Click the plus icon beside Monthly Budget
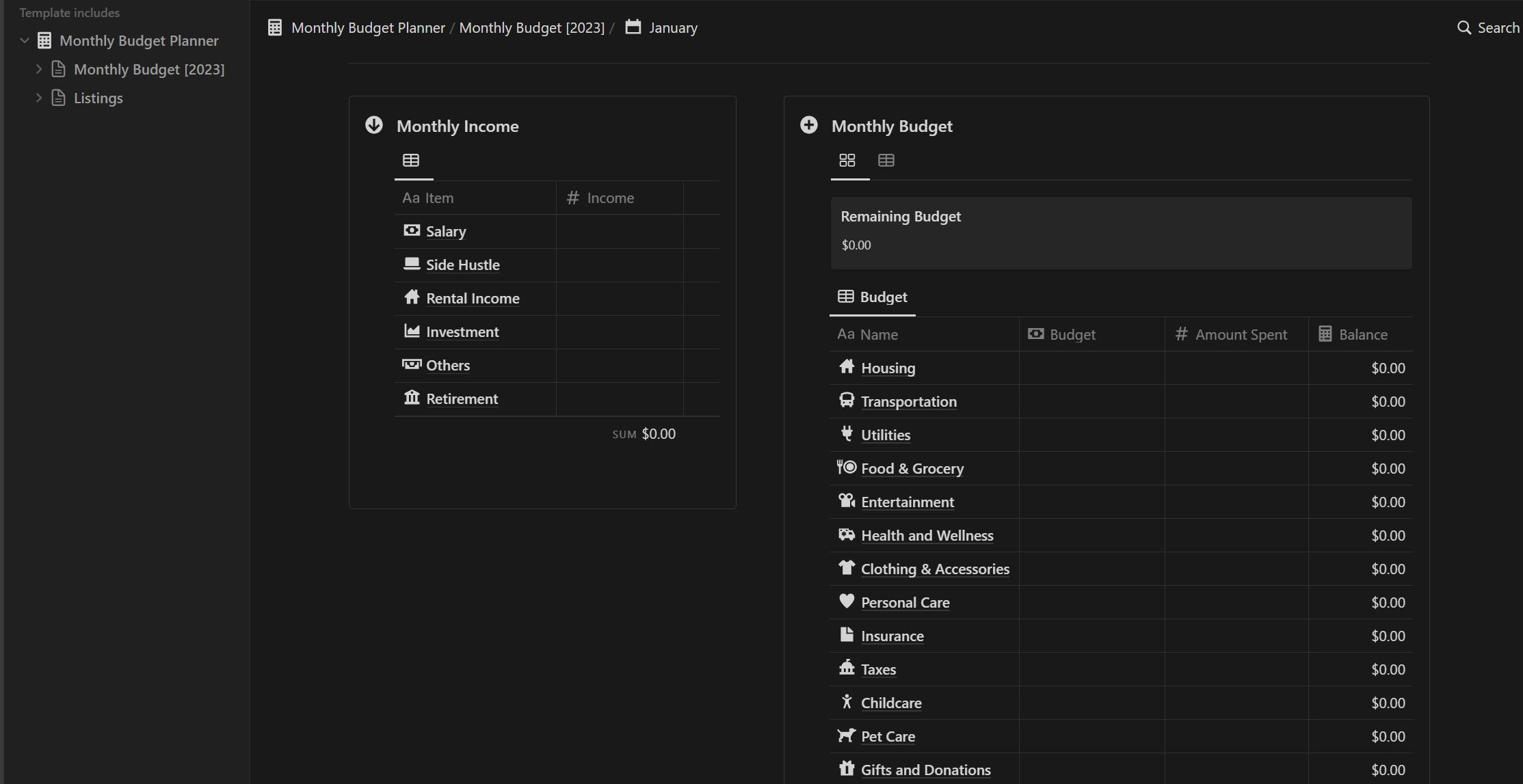Viewport: 1523px width, 784px height. pyautogui.click(x=809, y=125)
